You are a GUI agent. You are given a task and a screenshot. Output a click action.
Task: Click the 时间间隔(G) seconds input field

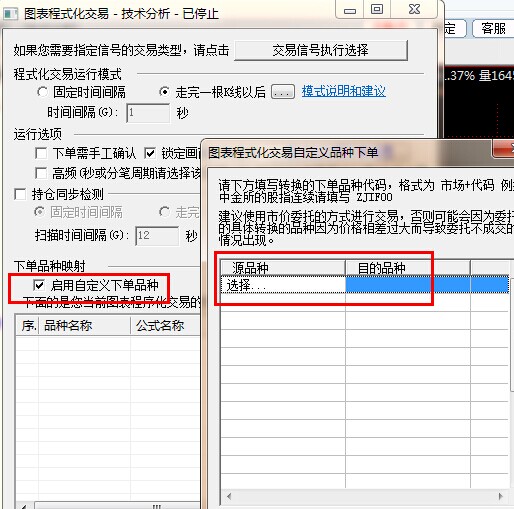coord(148,113)
